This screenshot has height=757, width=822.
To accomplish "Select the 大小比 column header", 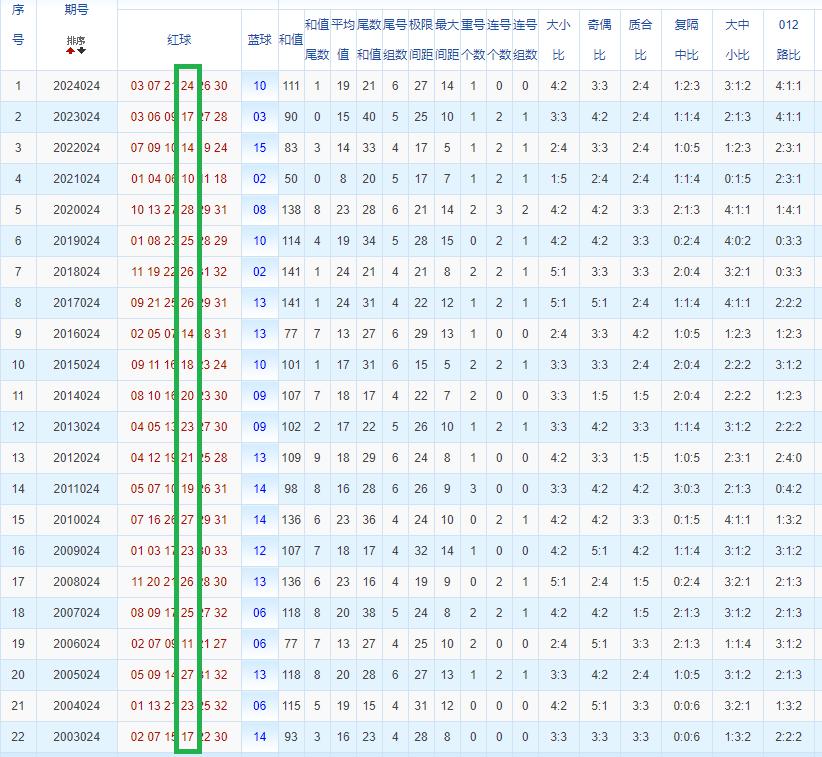I will 558,38.
